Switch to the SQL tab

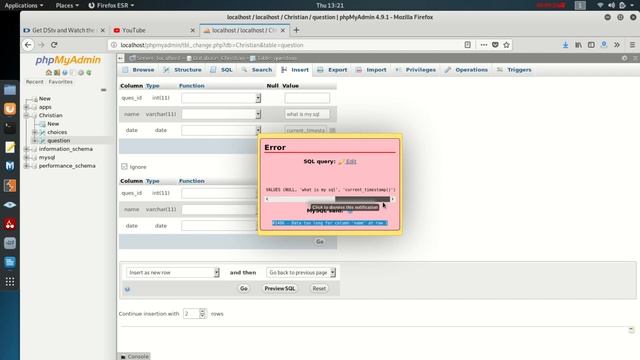(221, 70)
